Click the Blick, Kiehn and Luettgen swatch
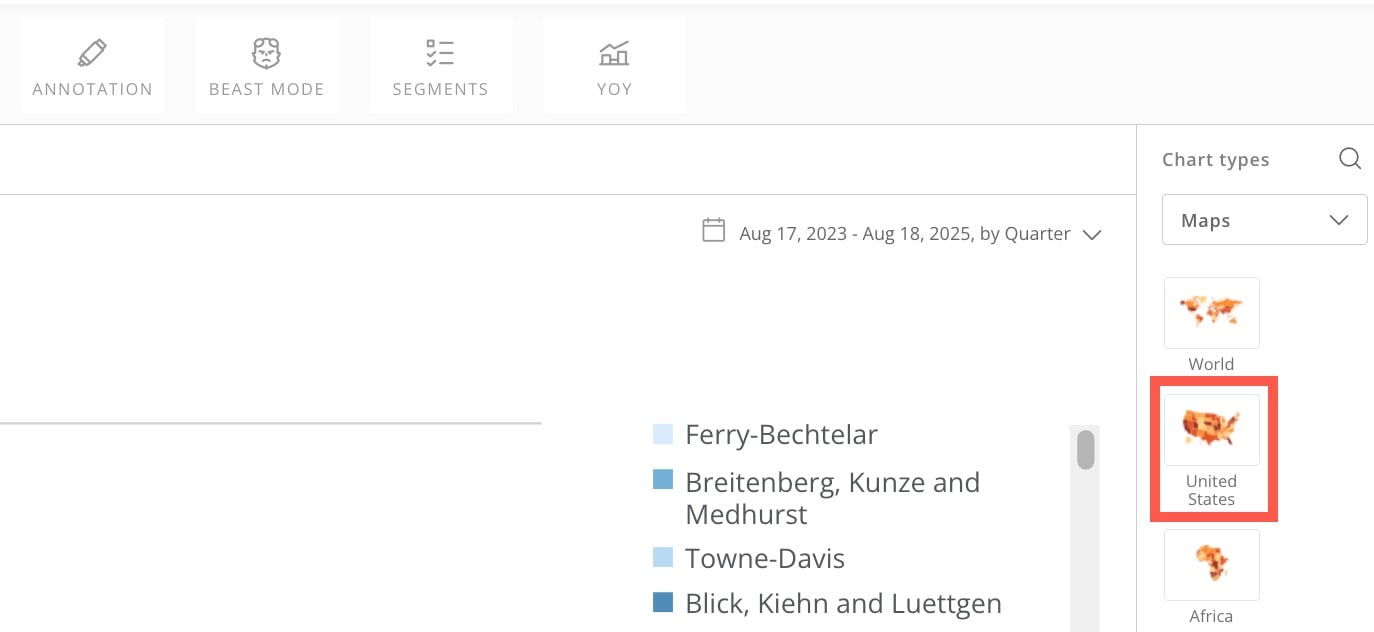1374x632 pixels. pyautogui.click(x=663, y=602)
